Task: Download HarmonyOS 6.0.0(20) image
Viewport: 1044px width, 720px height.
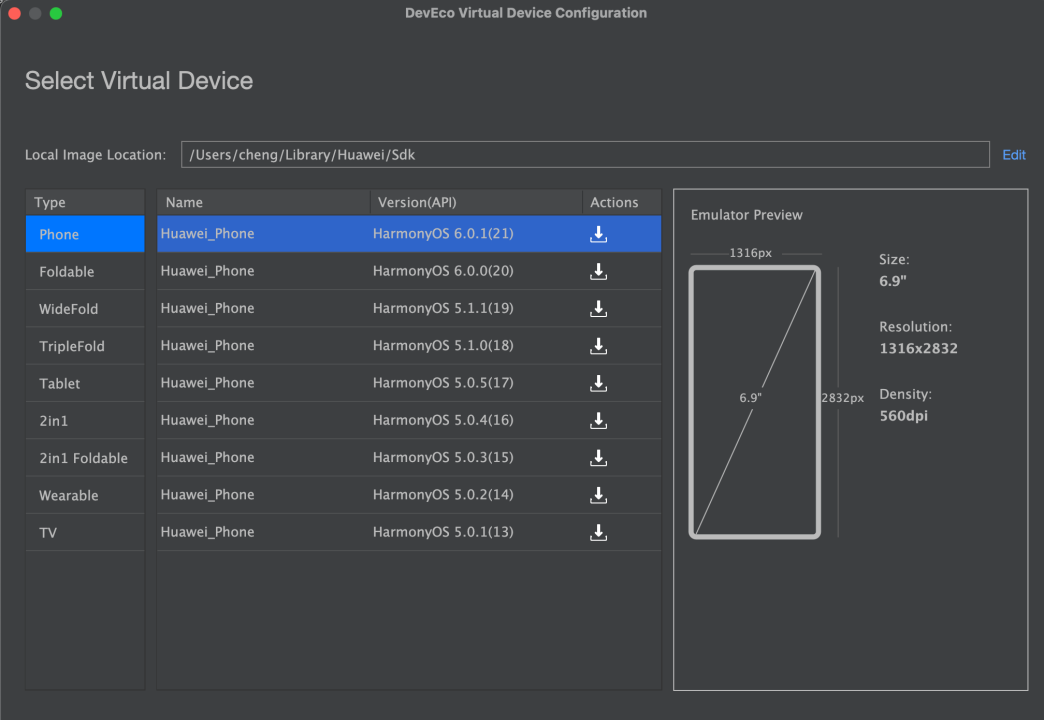Action: [x=598, y=271]
